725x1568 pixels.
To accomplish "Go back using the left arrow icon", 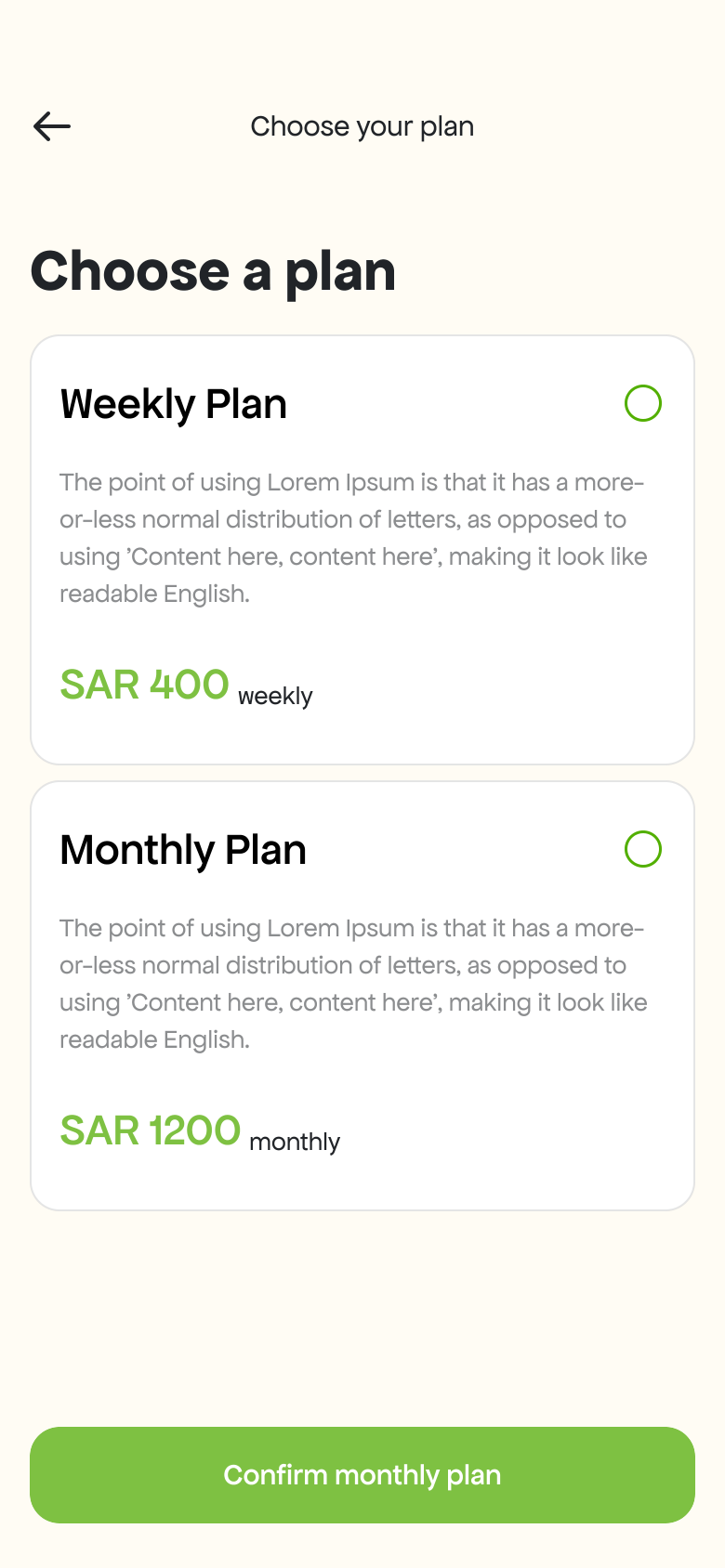I will pos(52,126).
